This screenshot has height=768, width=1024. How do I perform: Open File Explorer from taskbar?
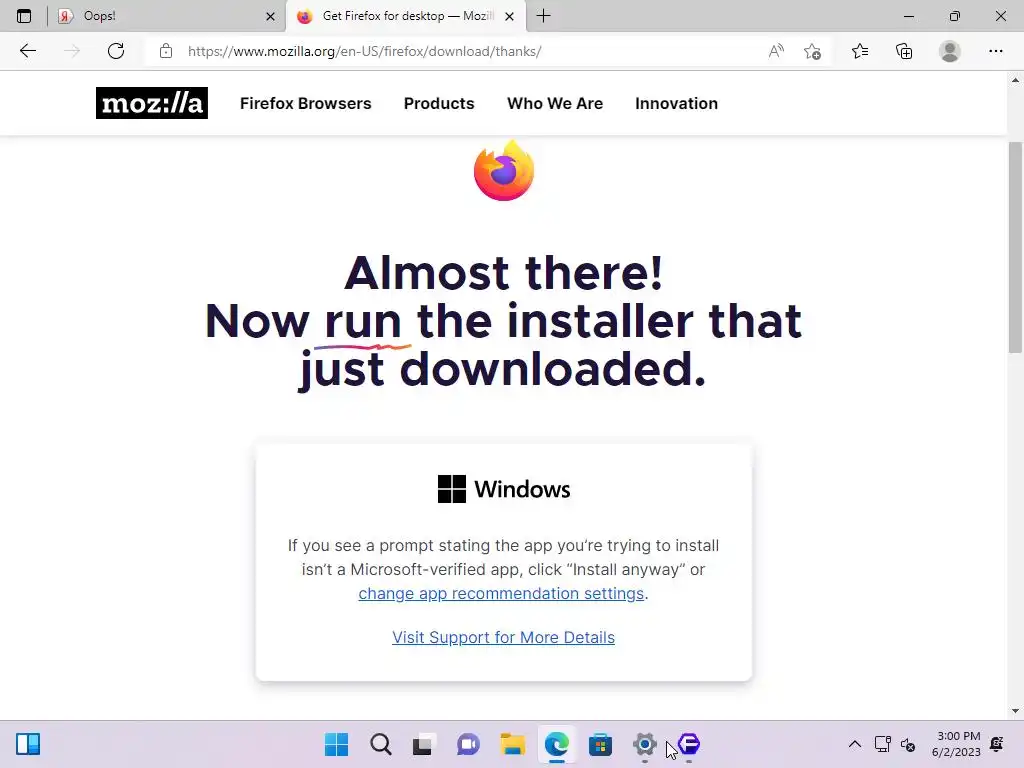click(513, 744)
